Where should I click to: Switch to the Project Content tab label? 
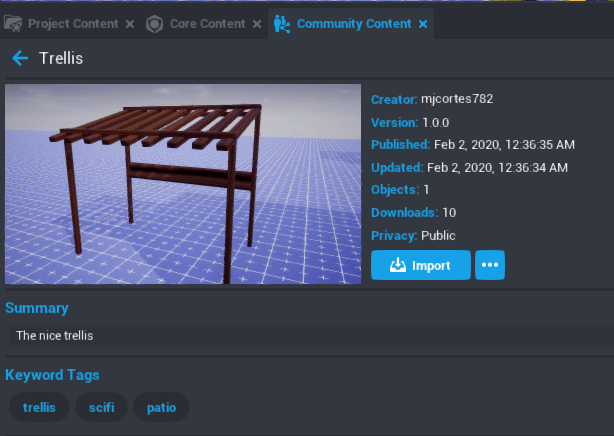click(73, 23)
